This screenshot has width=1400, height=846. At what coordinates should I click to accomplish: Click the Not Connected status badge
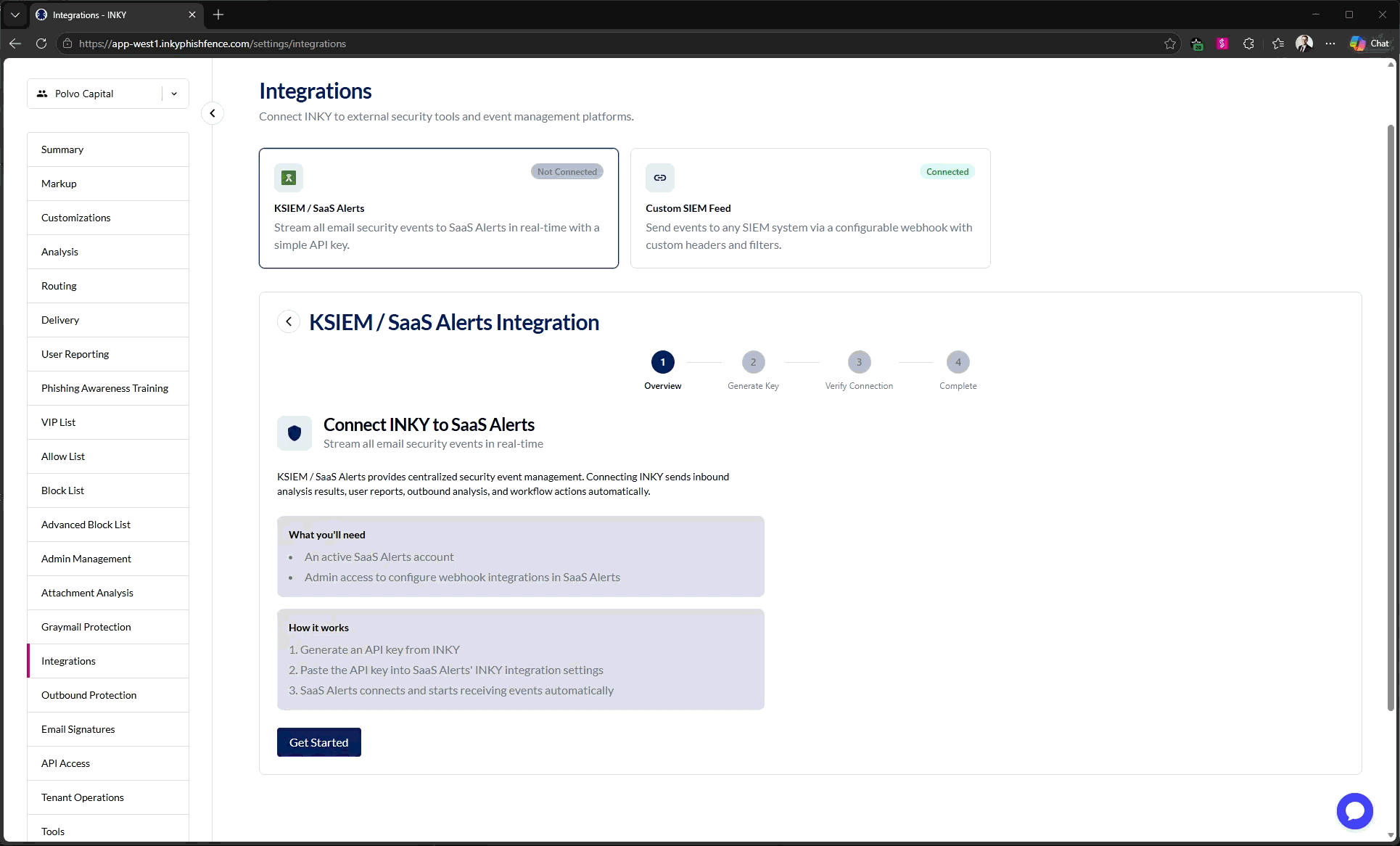(x=567, y=172)
